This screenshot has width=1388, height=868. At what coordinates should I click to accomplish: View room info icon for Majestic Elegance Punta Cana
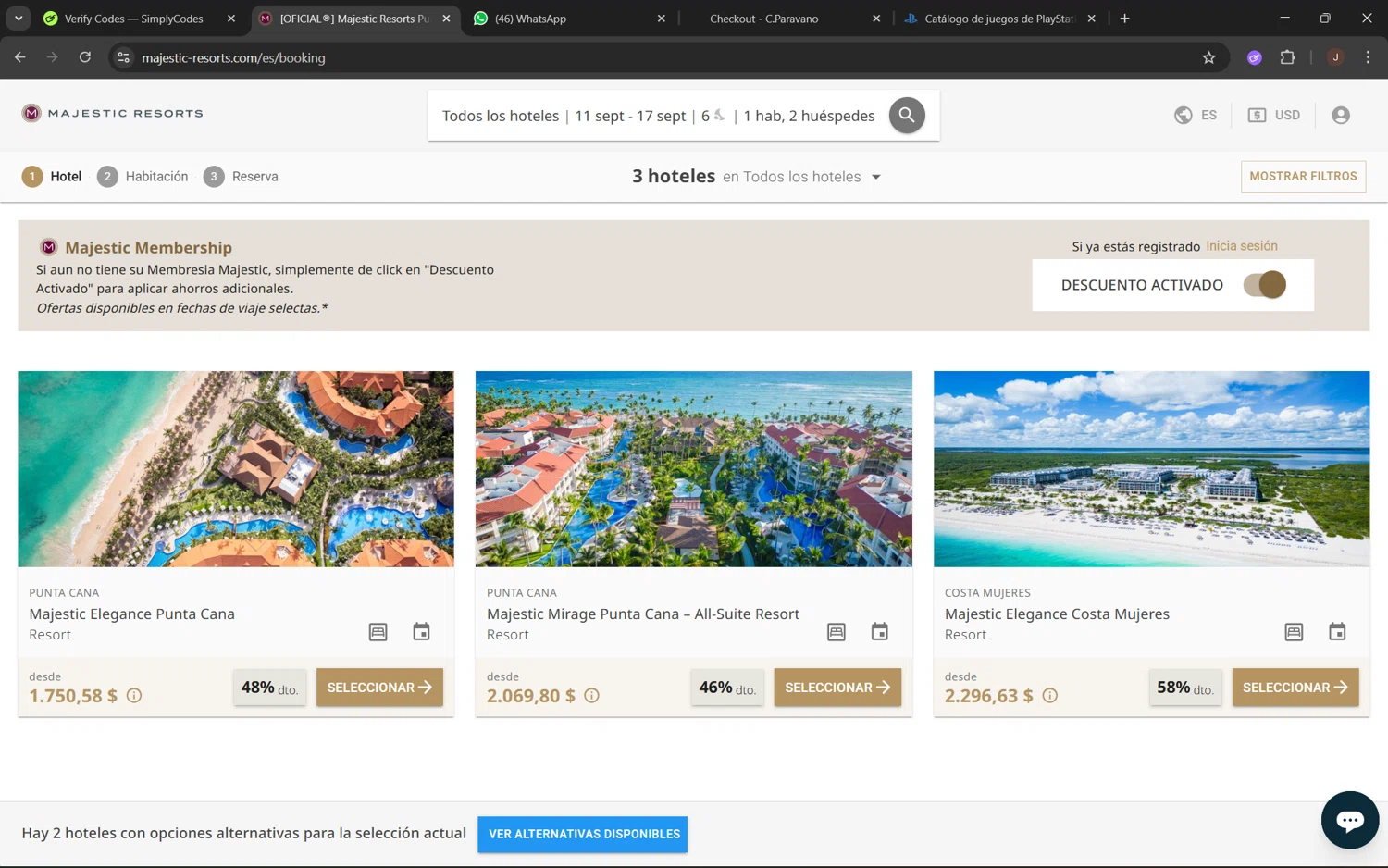(378, 632)
